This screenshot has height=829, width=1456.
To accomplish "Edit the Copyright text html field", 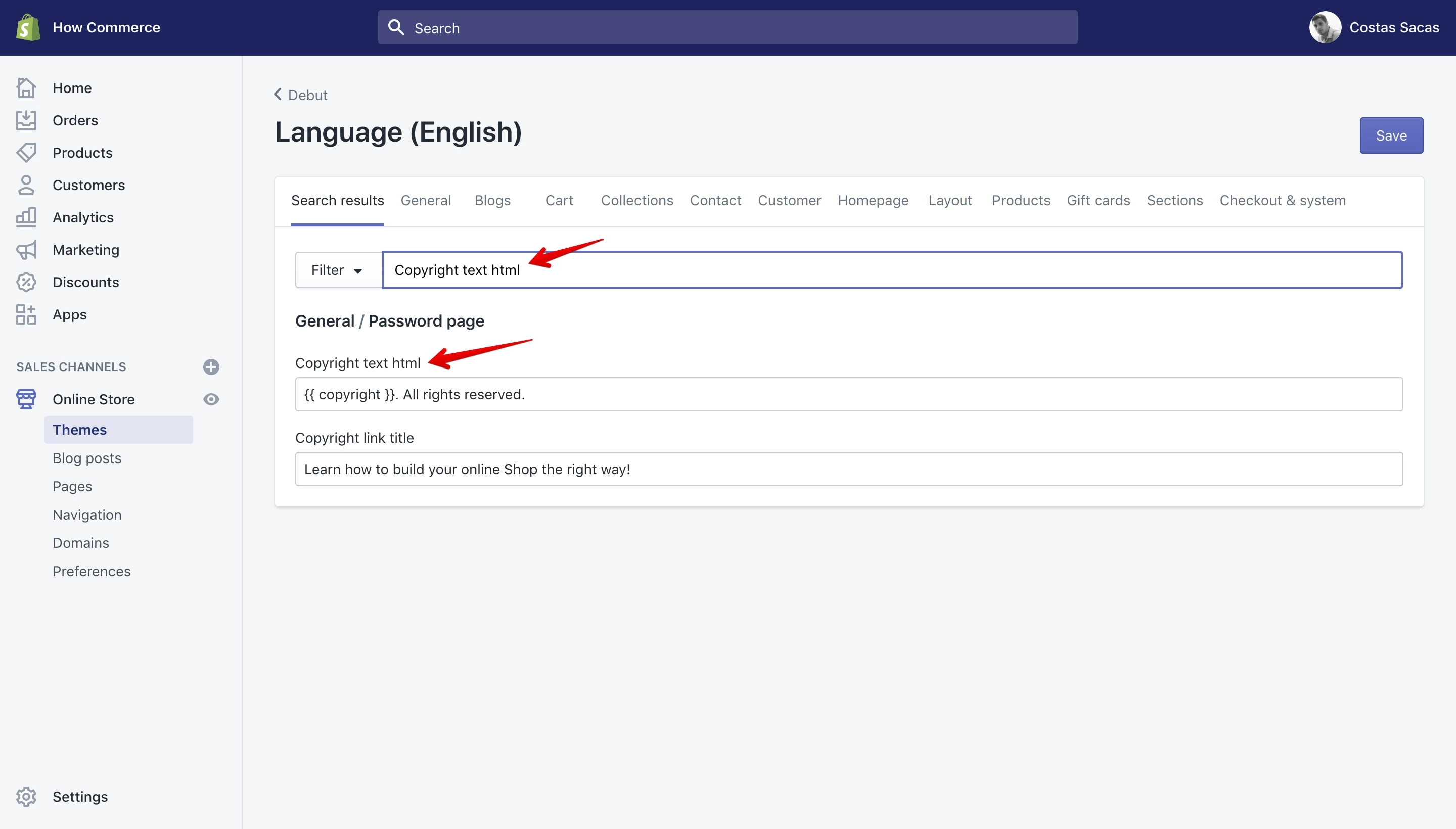I will pyautogui.click(x=849, y=394).
